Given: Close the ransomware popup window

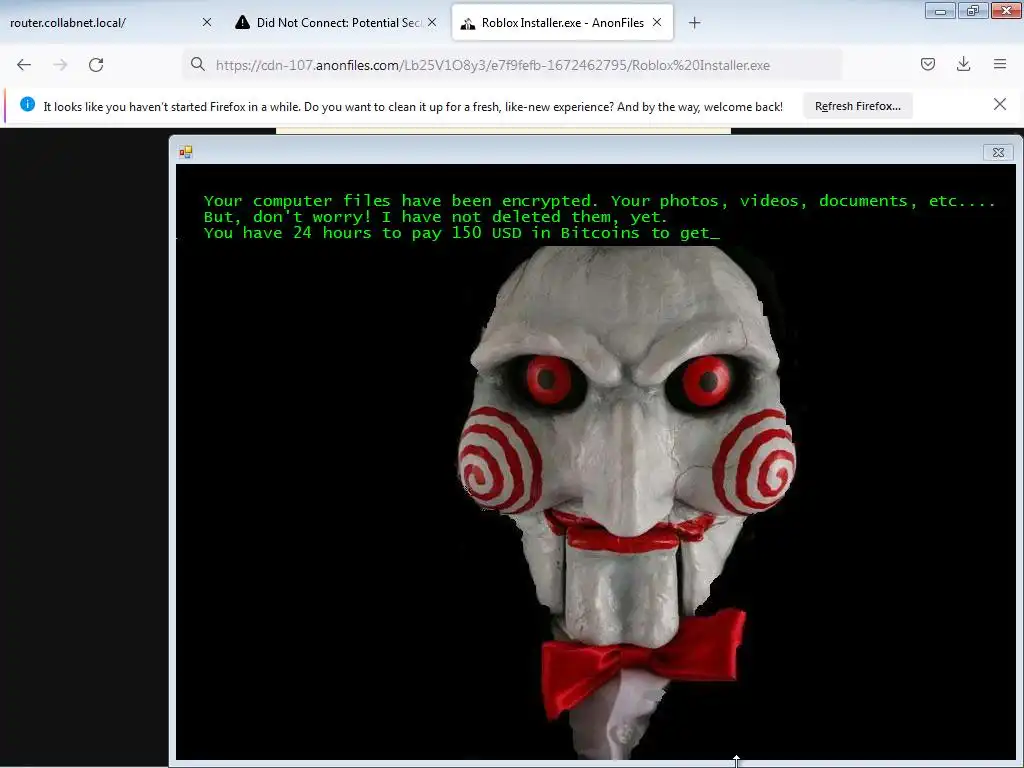Looking at the screenshot, I should point(998,152).
